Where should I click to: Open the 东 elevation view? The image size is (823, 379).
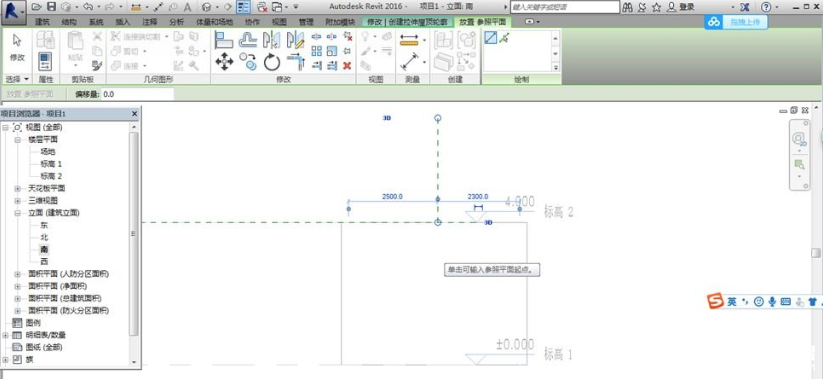click(44, 225)
